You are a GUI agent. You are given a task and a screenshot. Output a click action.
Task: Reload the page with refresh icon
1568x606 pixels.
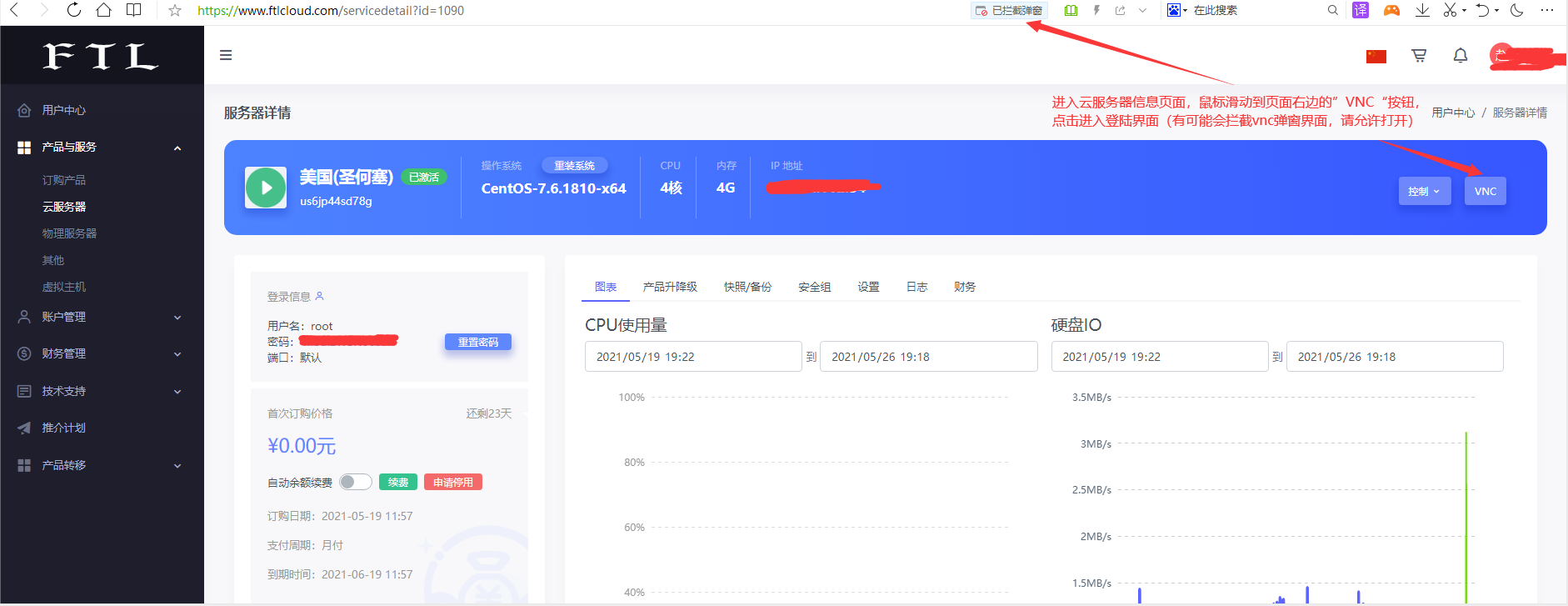coord(73,10)
